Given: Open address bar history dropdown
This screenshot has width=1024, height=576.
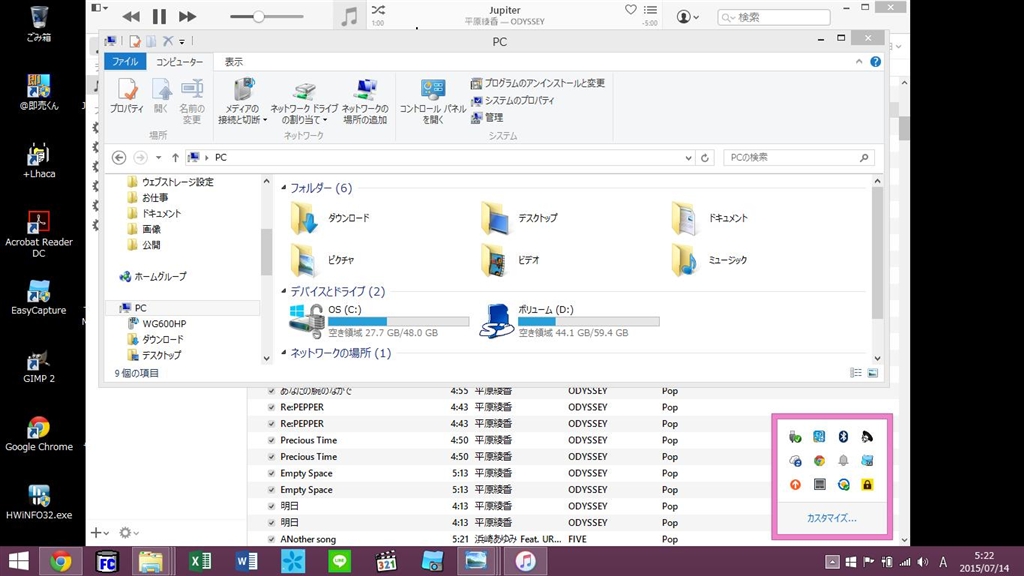Looking at the screenshot, I should point(688,157).
